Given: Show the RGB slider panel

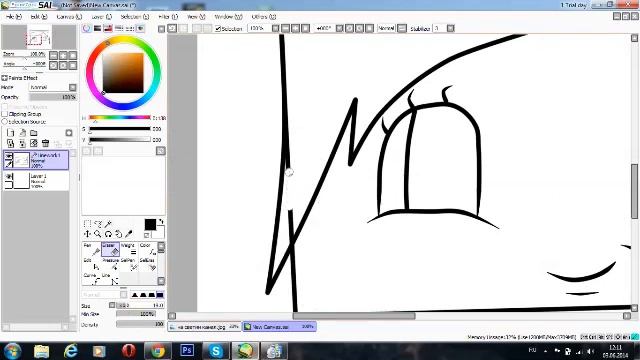Looking at the screenshot, I should click(97, 28).
